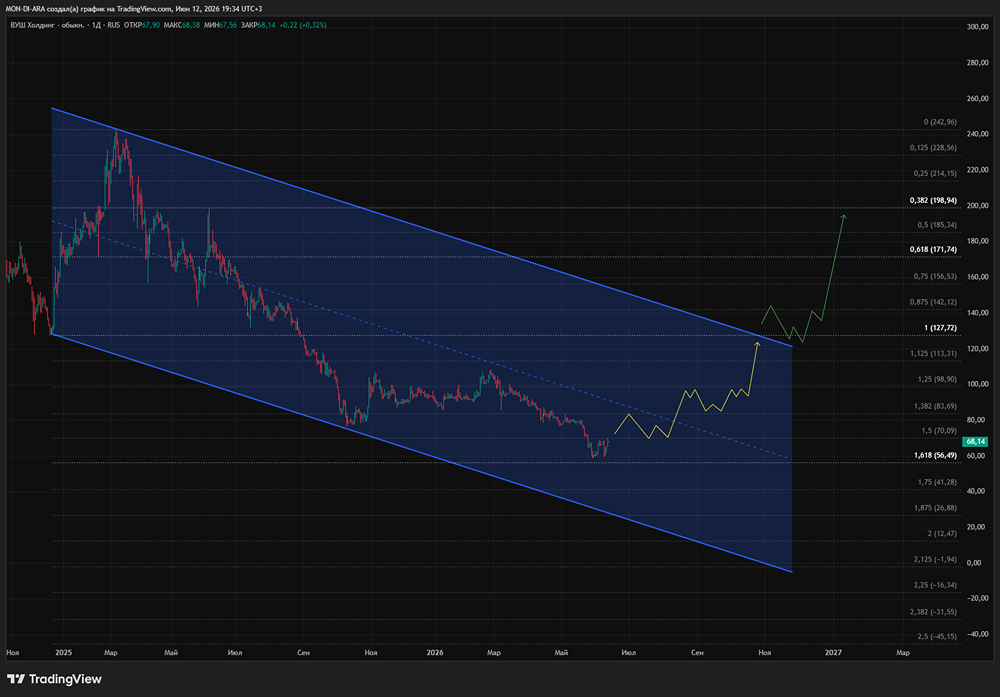Screen dimensions: 1000x697
Task: Click the МИН 67,56 low value
Action: 220,25
